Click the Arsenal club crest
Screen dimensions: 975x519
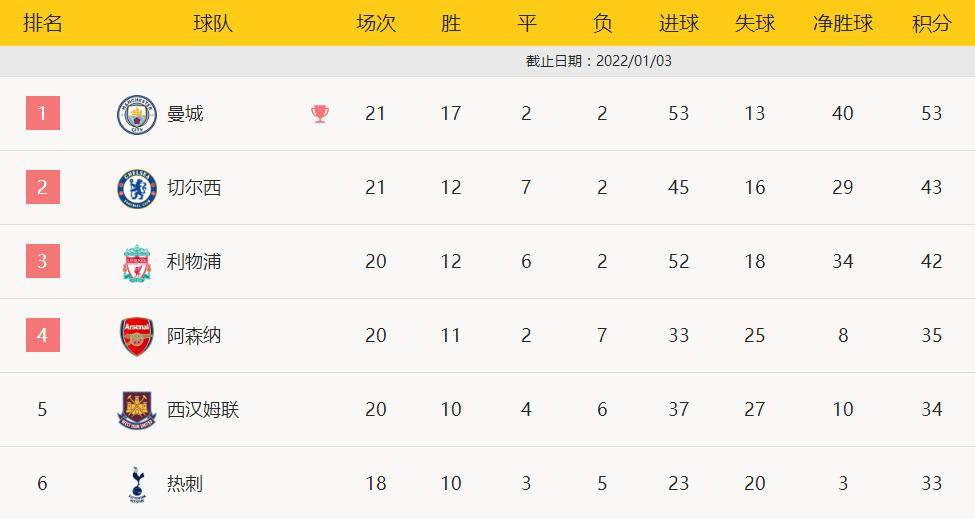(137, 336)
